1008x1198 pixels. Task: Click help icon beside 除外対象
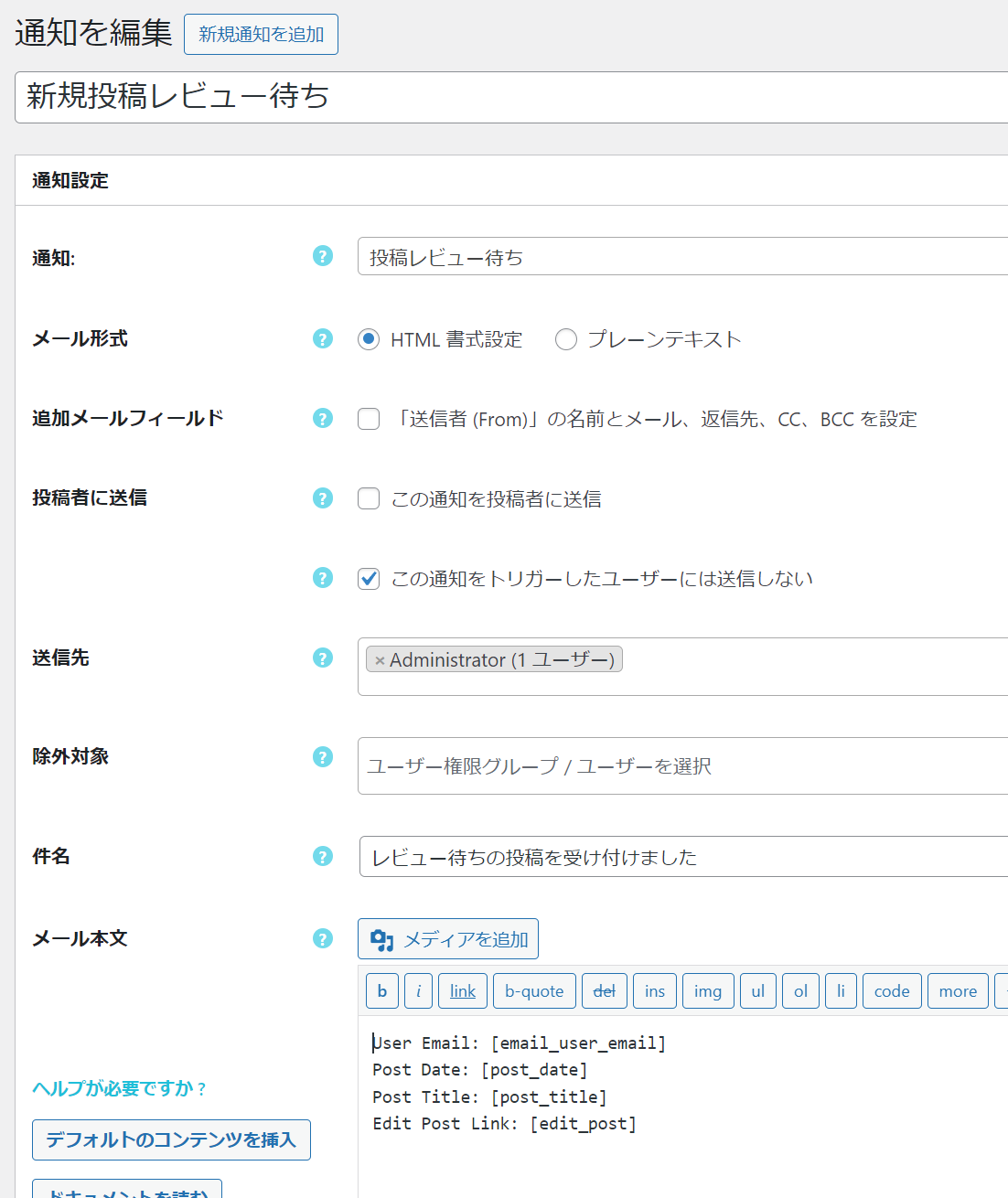point(323,756)
